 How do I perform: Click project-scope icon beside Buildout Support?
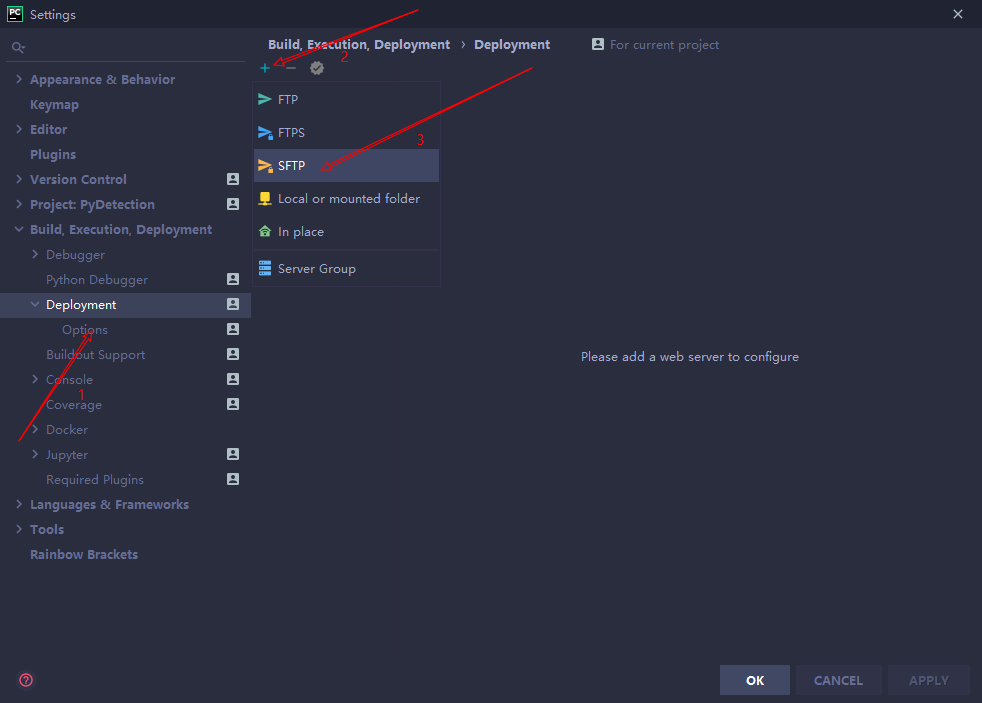pyautogui.click(x=233, y=354)
